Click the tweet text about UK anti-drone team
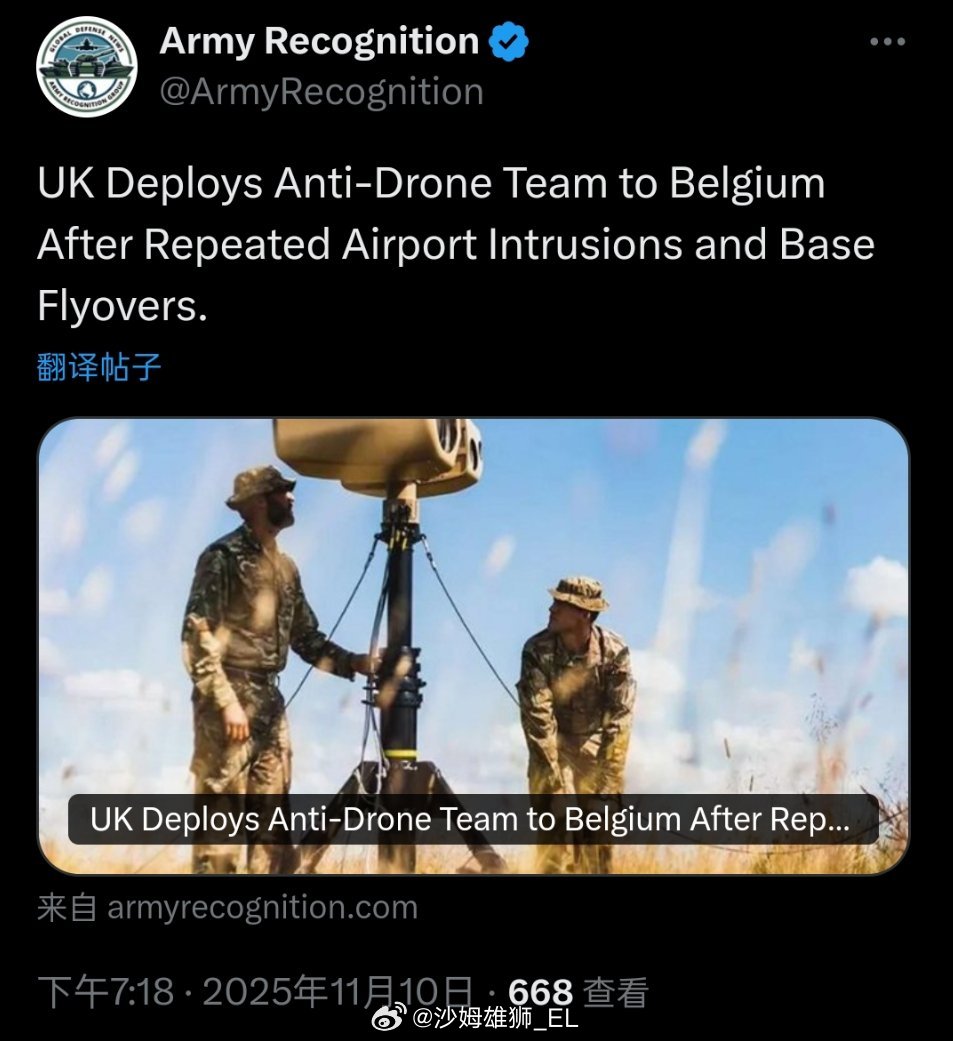 point(456,244)
